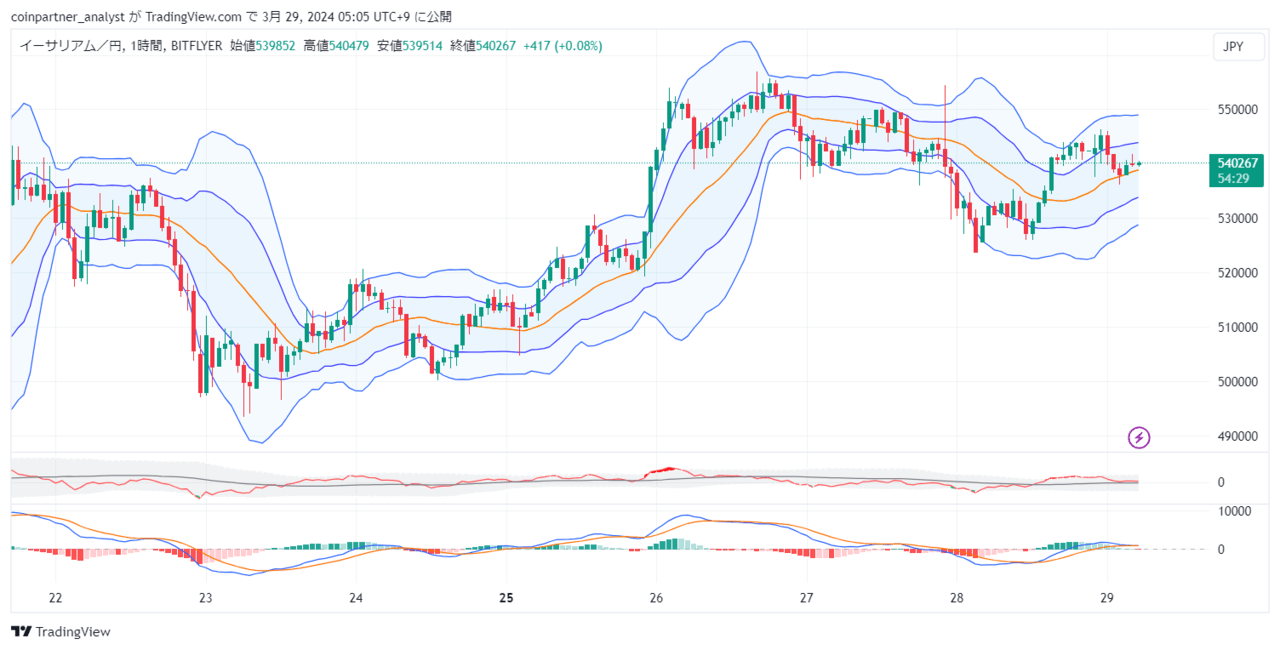Click the 始値 539852 open price value
1280x650 pixels.
(x=273, y=46)
